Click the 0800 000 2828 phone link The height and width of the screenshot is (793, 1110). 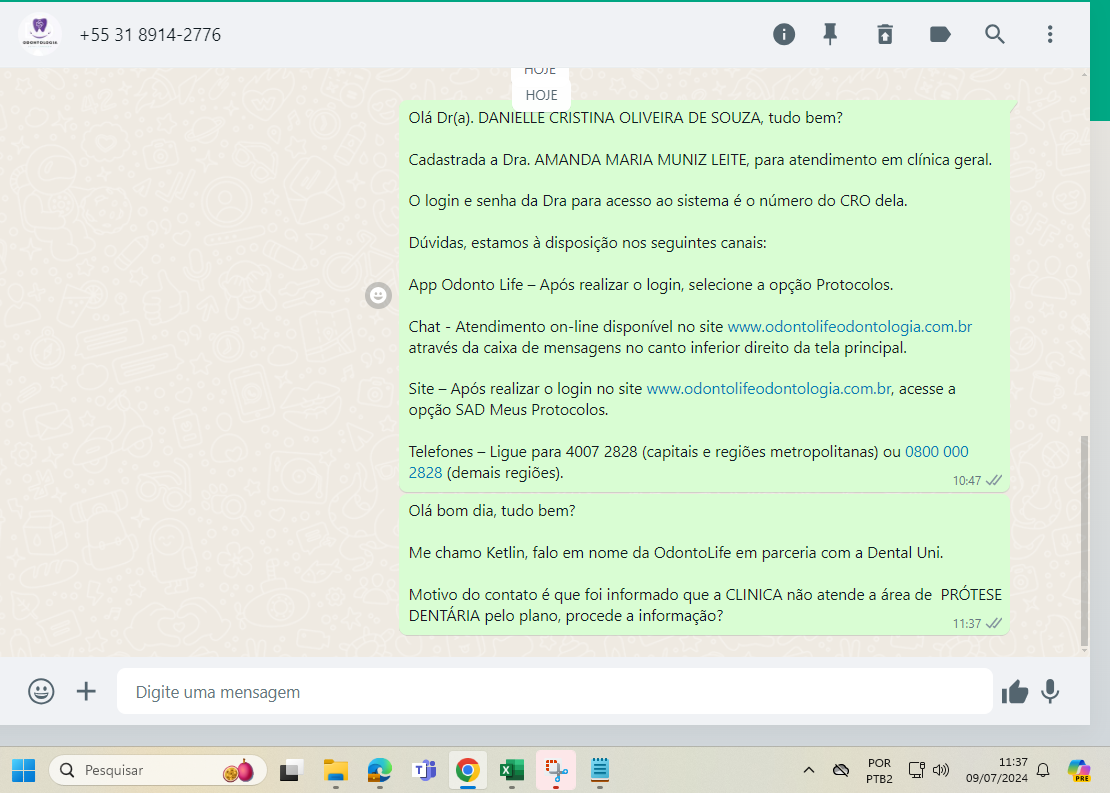pyautogui.click(x=936, y=452)
